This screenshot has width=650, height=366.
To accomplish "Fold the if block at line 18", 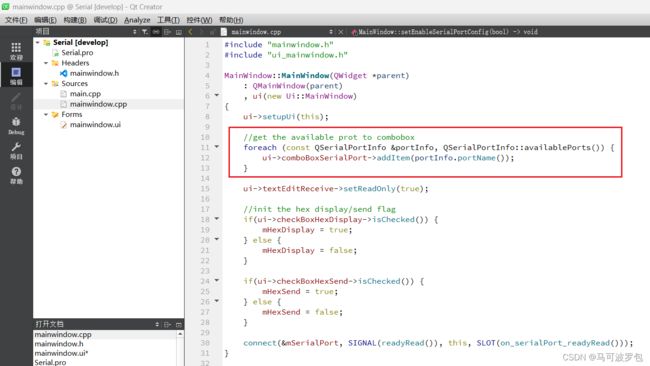I will click(217, 219).
